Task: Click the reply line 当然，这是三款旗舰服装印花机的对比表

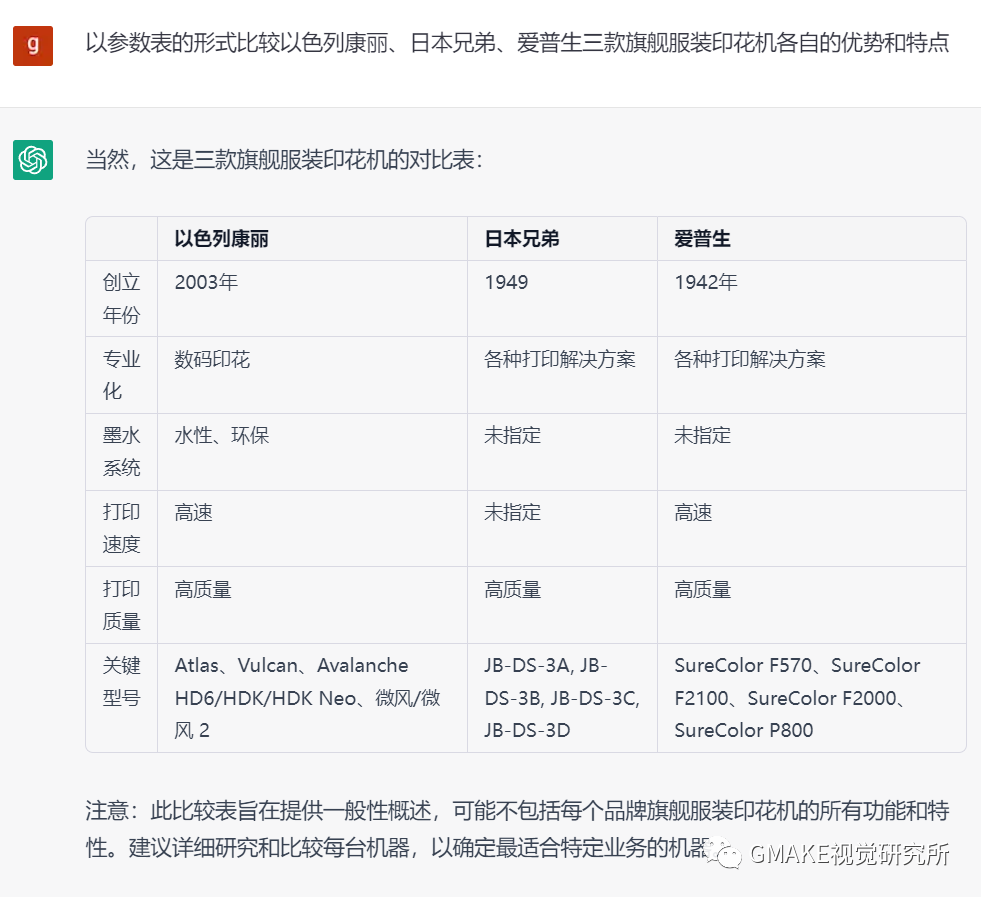Action: [x=284, y=160]
